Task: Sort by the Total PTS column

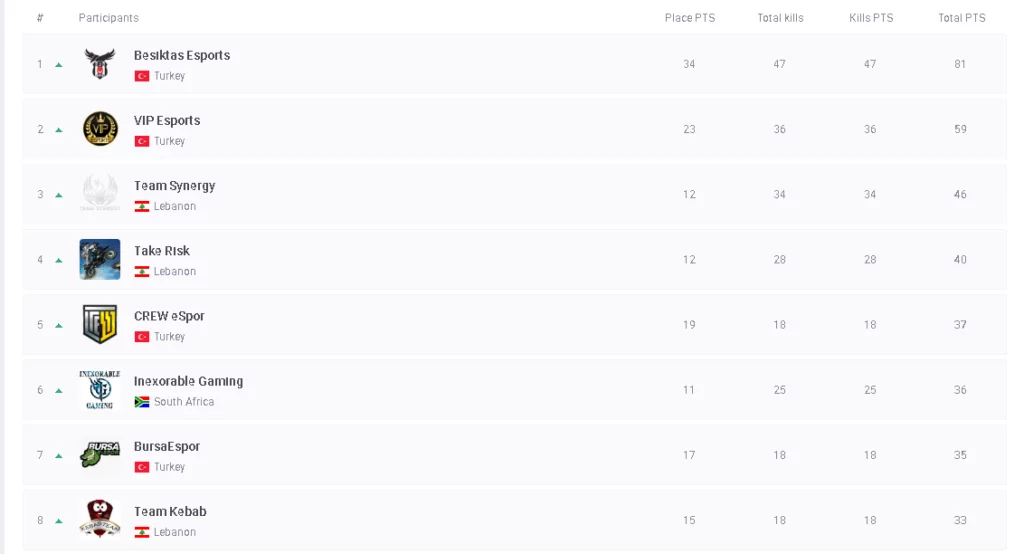Action: (x=961, y=18)
